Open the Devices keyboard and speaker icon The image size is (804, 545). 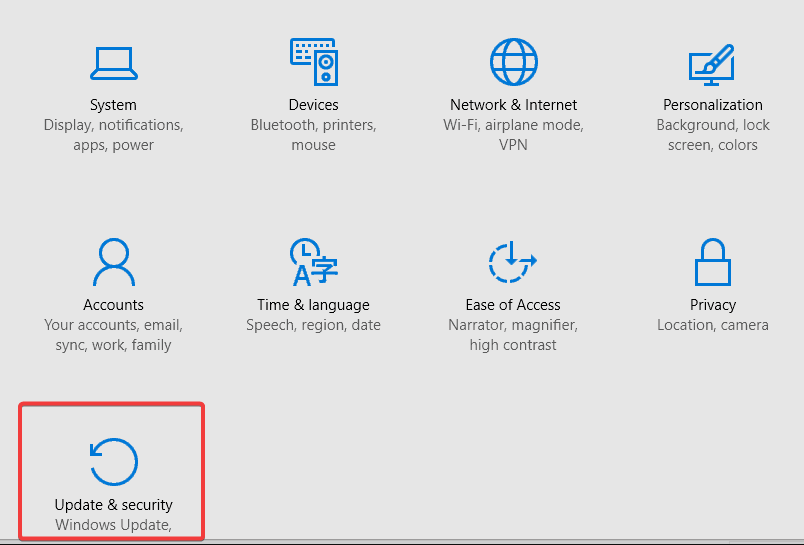[x=314, y=62]
